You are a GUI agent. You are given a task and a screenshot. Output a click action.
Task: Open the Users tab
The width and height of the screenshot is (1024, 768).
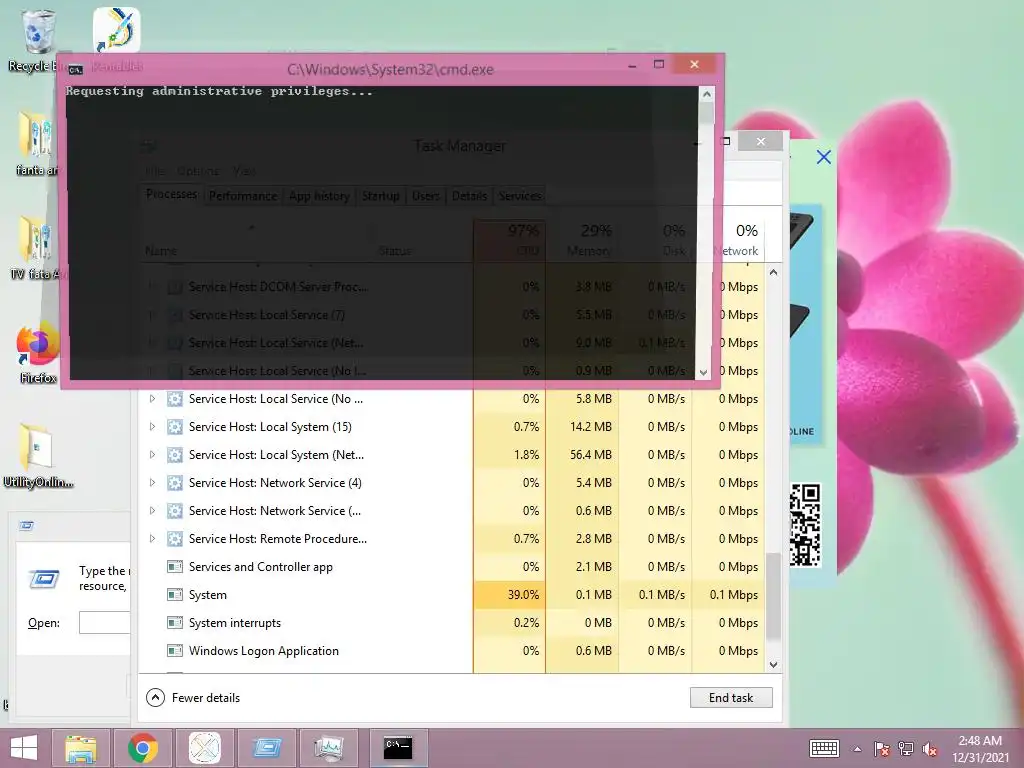point(425,196)
